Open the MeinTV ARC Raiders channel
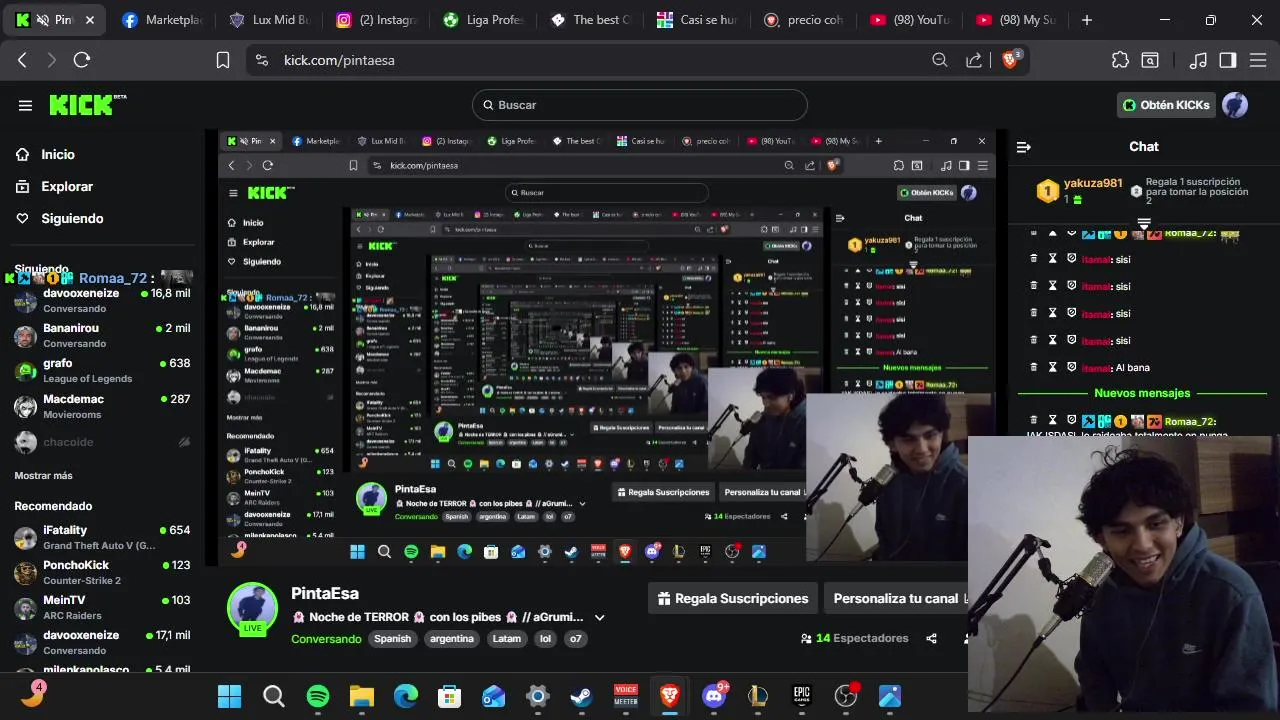This screenshot has height=720, width=1280. (102, 607)
